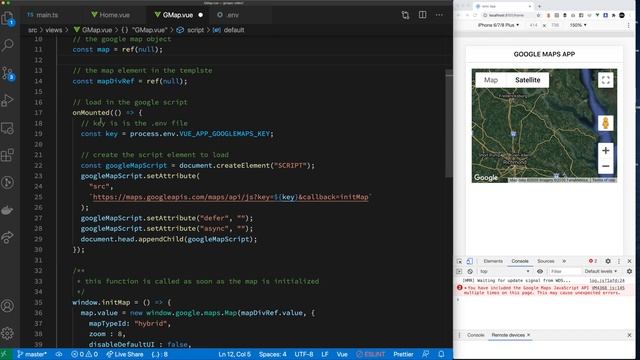Open the iPhone 6/7/8 Plus device dropdown
The image size is (640, 360).
498,25
